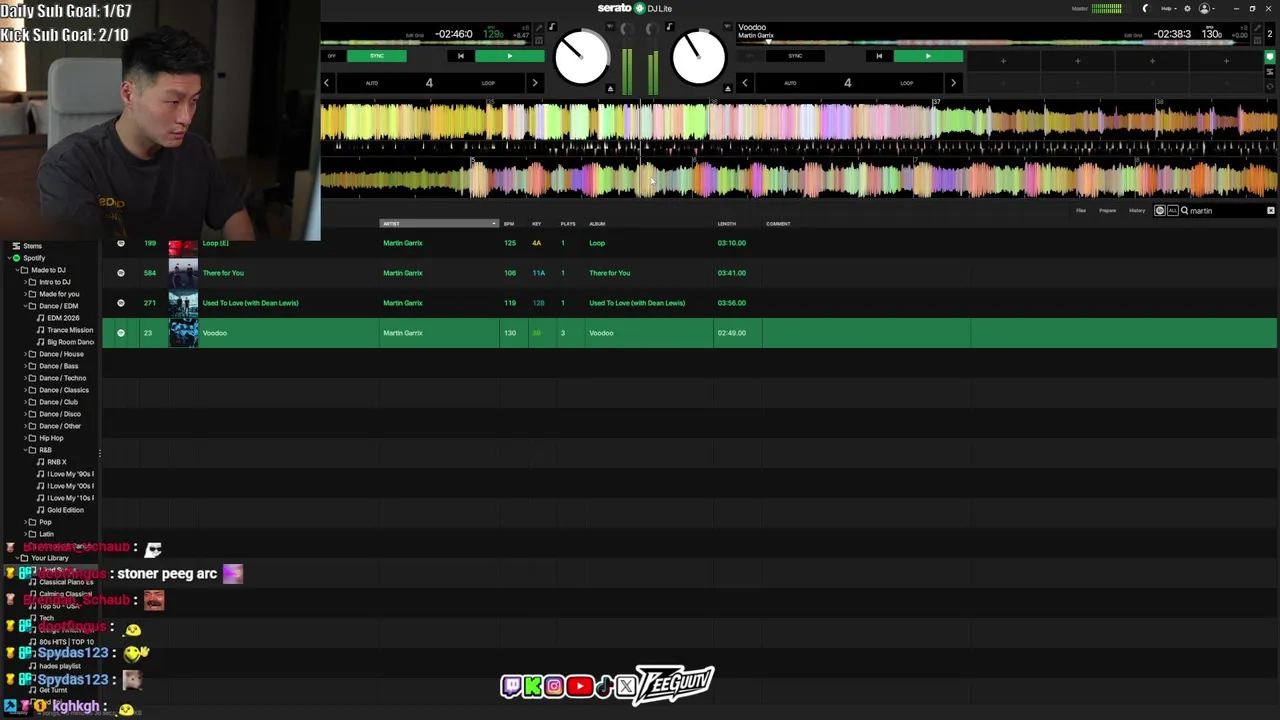Screen dimensions: 1280x720
Task: Sort library by KEY column
Action: tap(537, 224)
